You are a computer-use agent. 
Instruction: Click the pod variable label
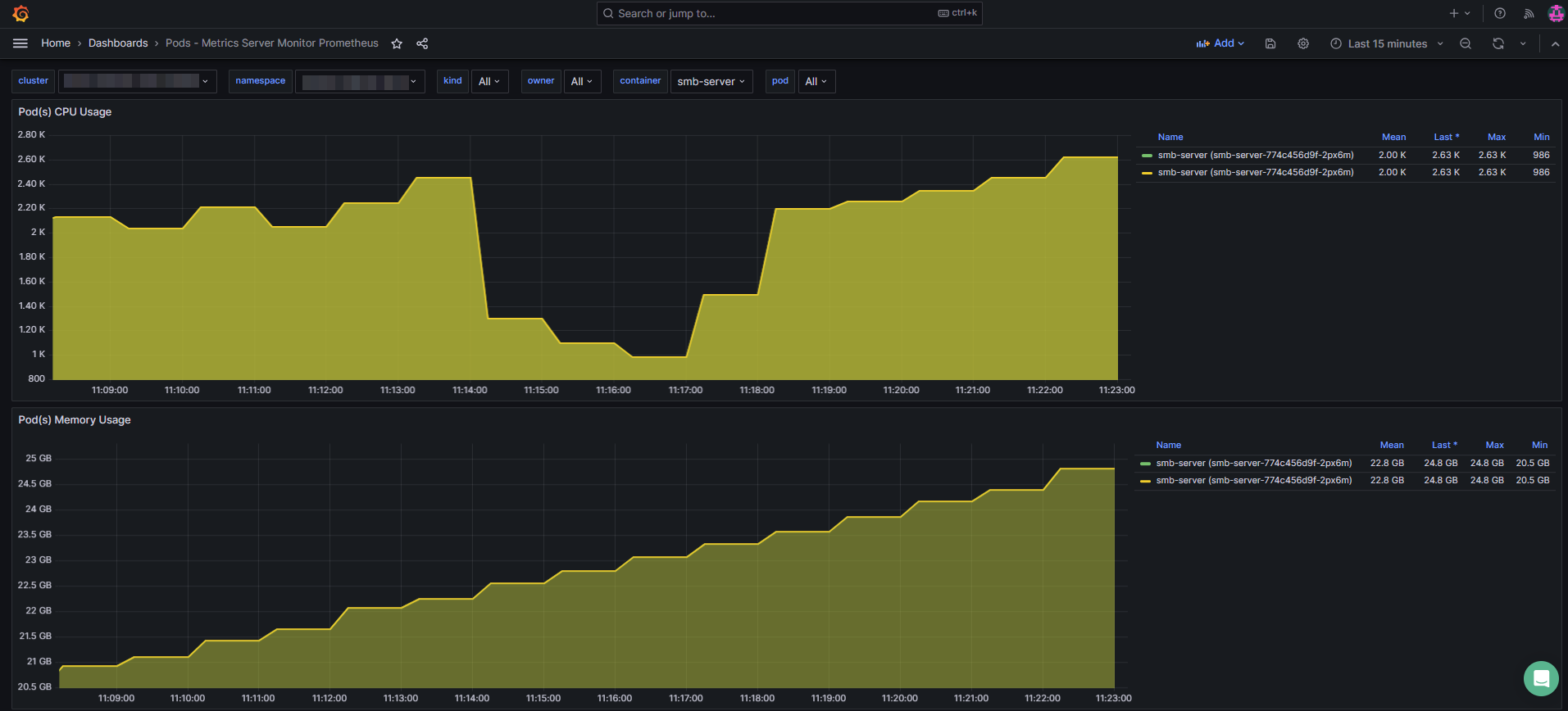[x=780, y=81]
